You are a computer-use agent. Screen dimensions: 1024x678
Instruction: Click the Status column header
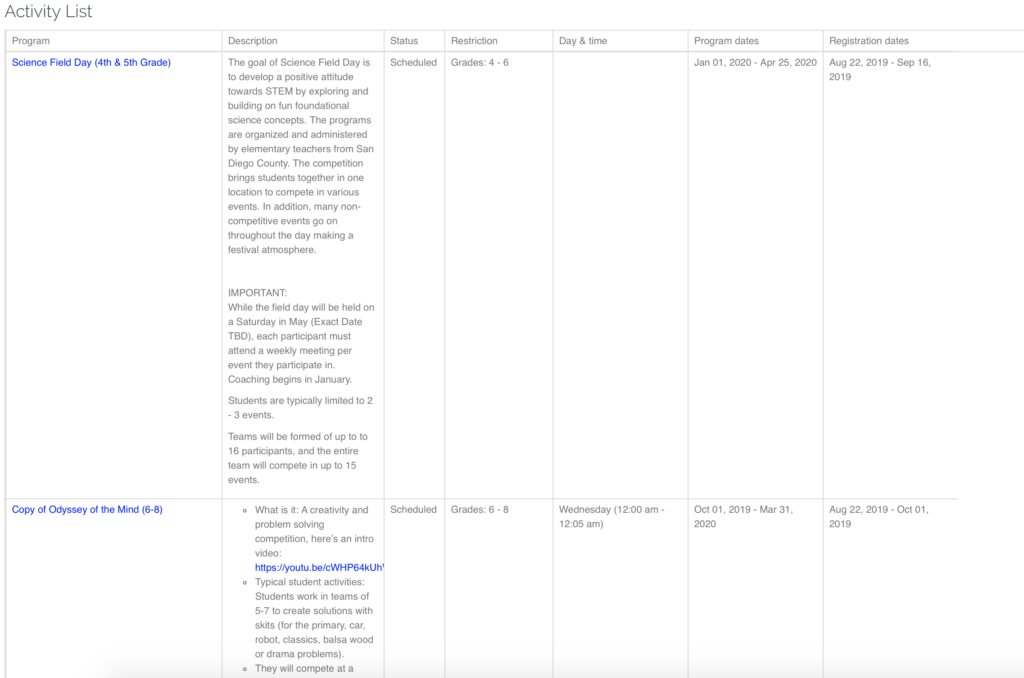point(404,40)
